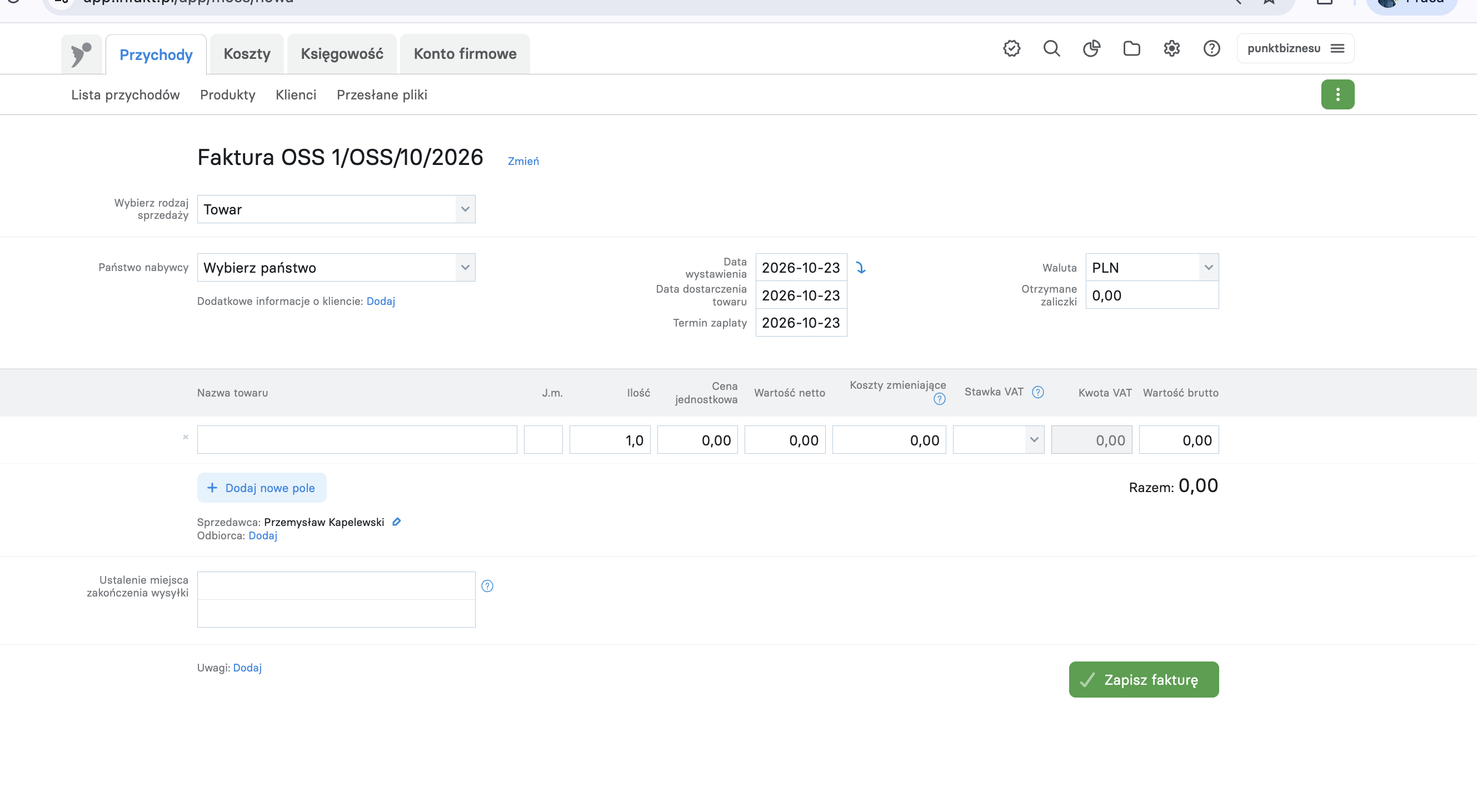Edit seller Przemysław Kapelewski pencil icon

396,522
